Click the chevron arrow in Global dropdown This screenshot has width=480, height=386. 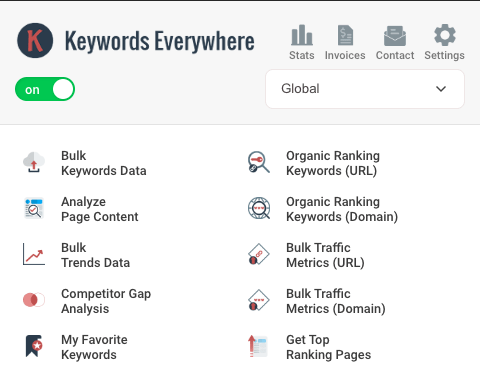point(441,89)
